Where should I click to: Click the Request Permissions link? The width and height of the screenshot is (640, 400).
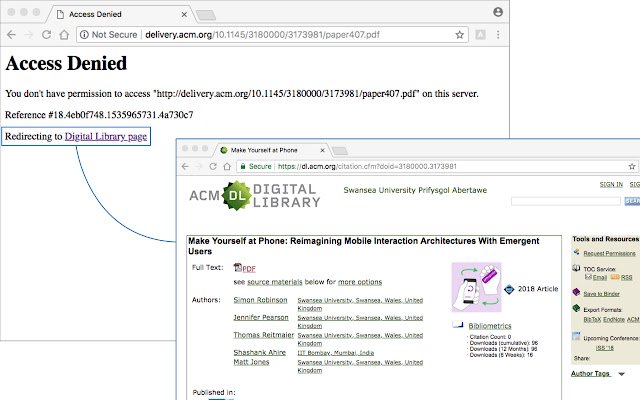tap(609, 253)
